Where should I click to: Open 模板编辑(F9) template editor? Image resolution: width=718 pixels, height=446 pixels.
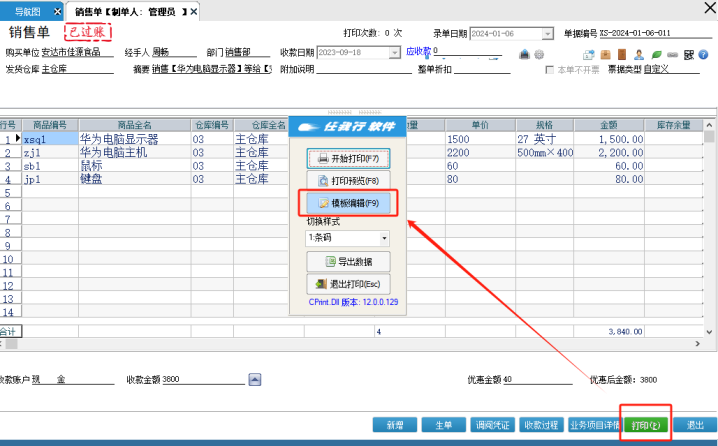348,203
